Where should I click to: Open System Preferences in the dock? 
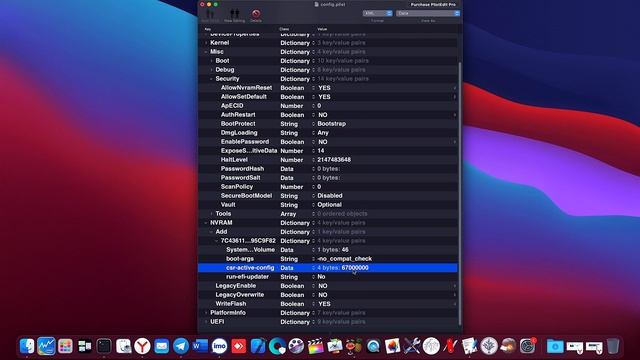point(527,346)
